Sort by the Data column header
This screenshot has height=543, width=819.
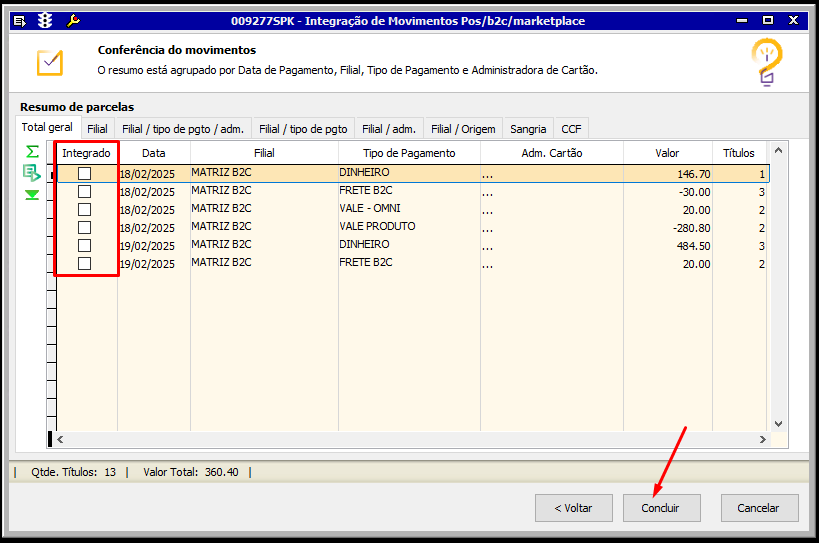click(x=154, y=153)
